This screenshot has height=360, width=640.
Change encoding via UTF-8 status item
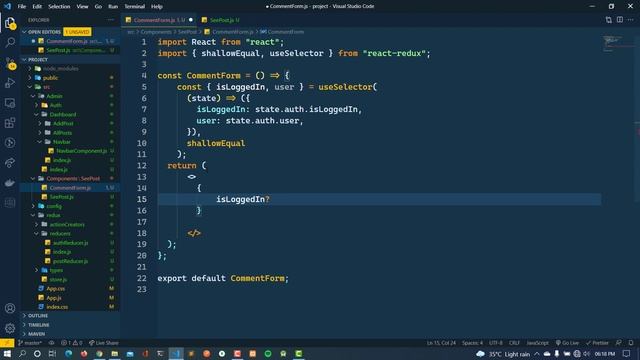tap(496, 343)
